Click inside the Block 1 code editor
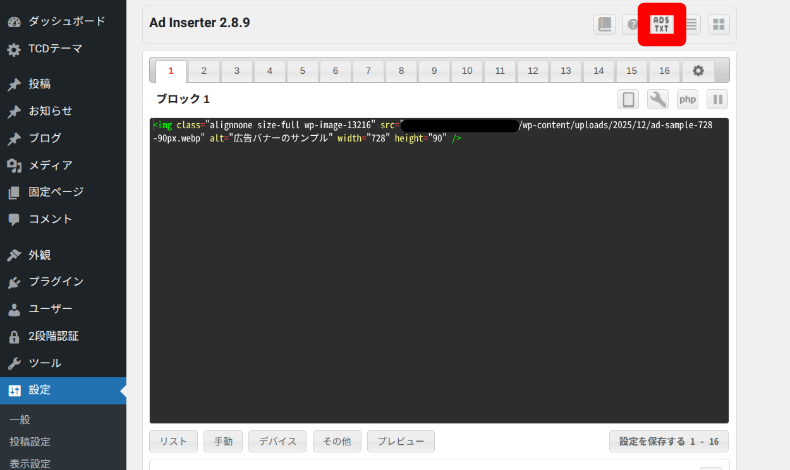Screen dimensions: 790x470 click(x=439, y=271)
